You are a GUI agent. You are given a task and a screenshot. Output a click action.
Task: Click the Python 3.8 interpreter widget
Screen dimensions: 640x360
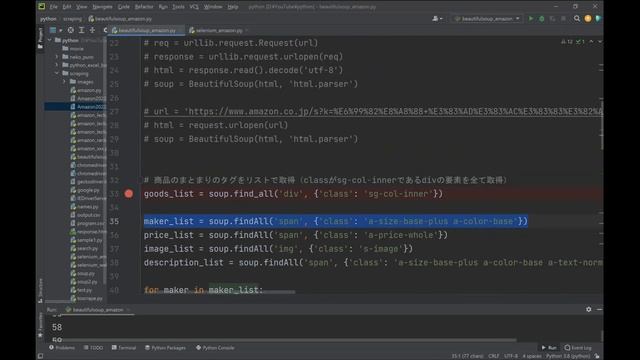568,356
